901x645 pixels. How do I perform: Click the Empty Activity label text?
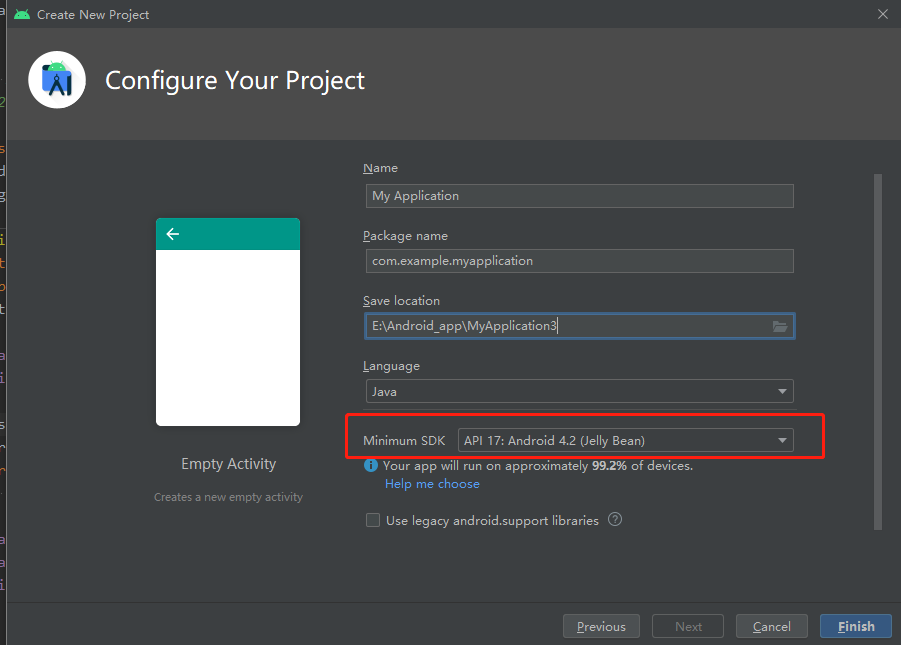[x=228, y=463]
